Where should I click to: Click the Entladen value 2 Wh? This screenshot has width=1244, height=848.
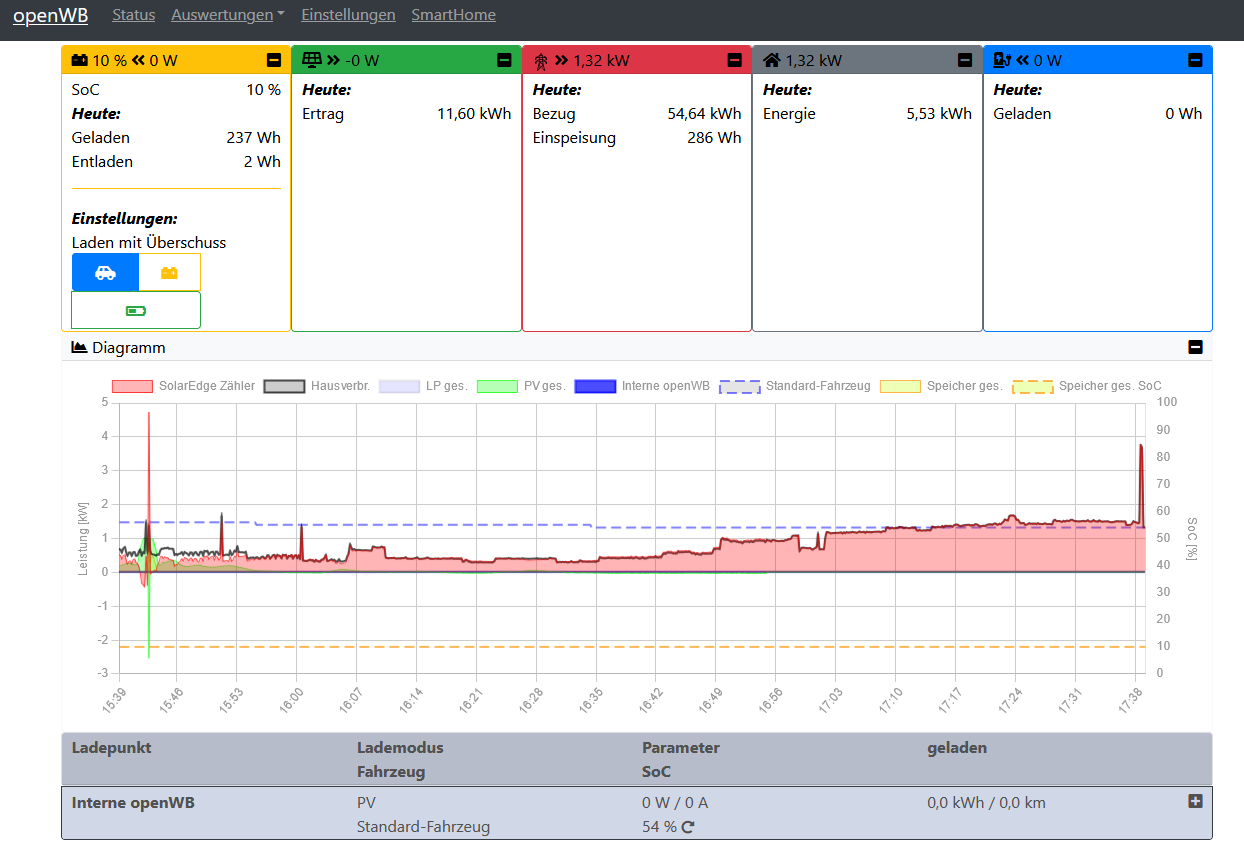click(x=262, y=162)
